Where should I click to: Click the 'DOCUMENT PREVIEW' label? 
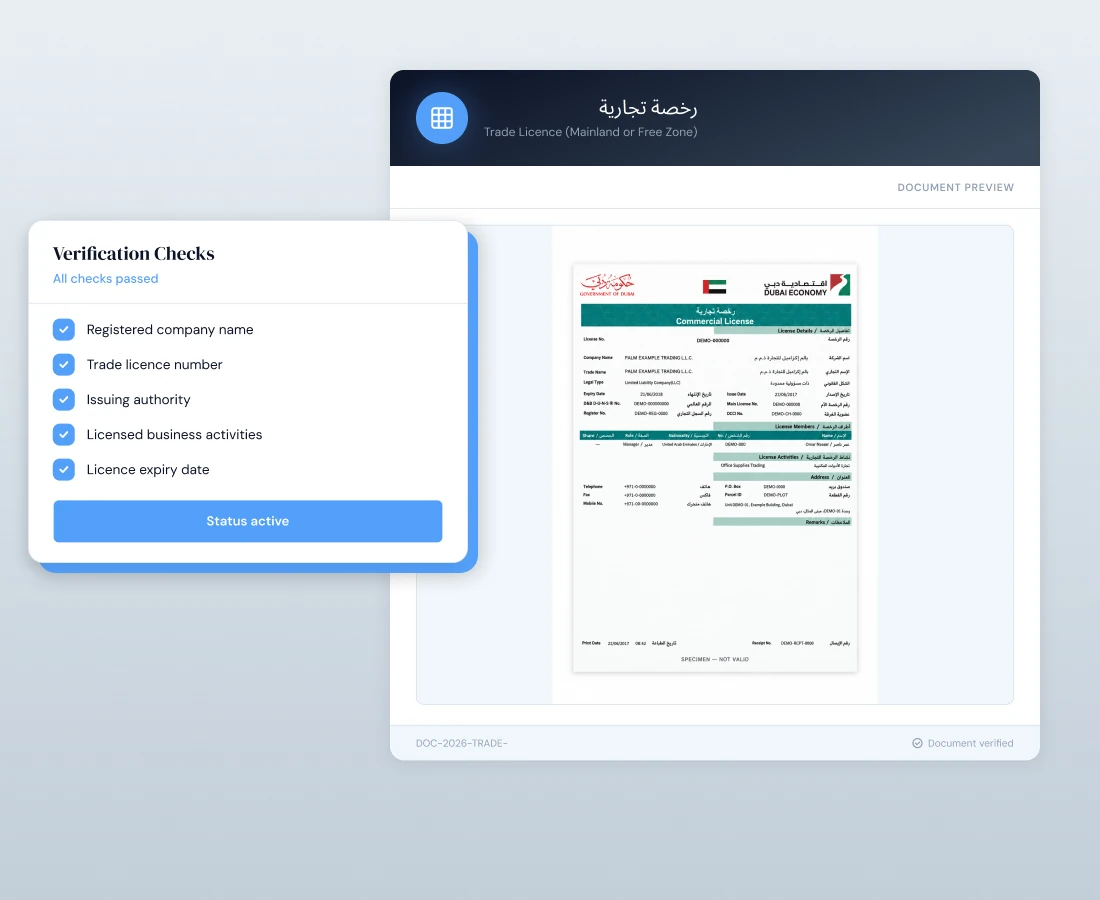955,187
